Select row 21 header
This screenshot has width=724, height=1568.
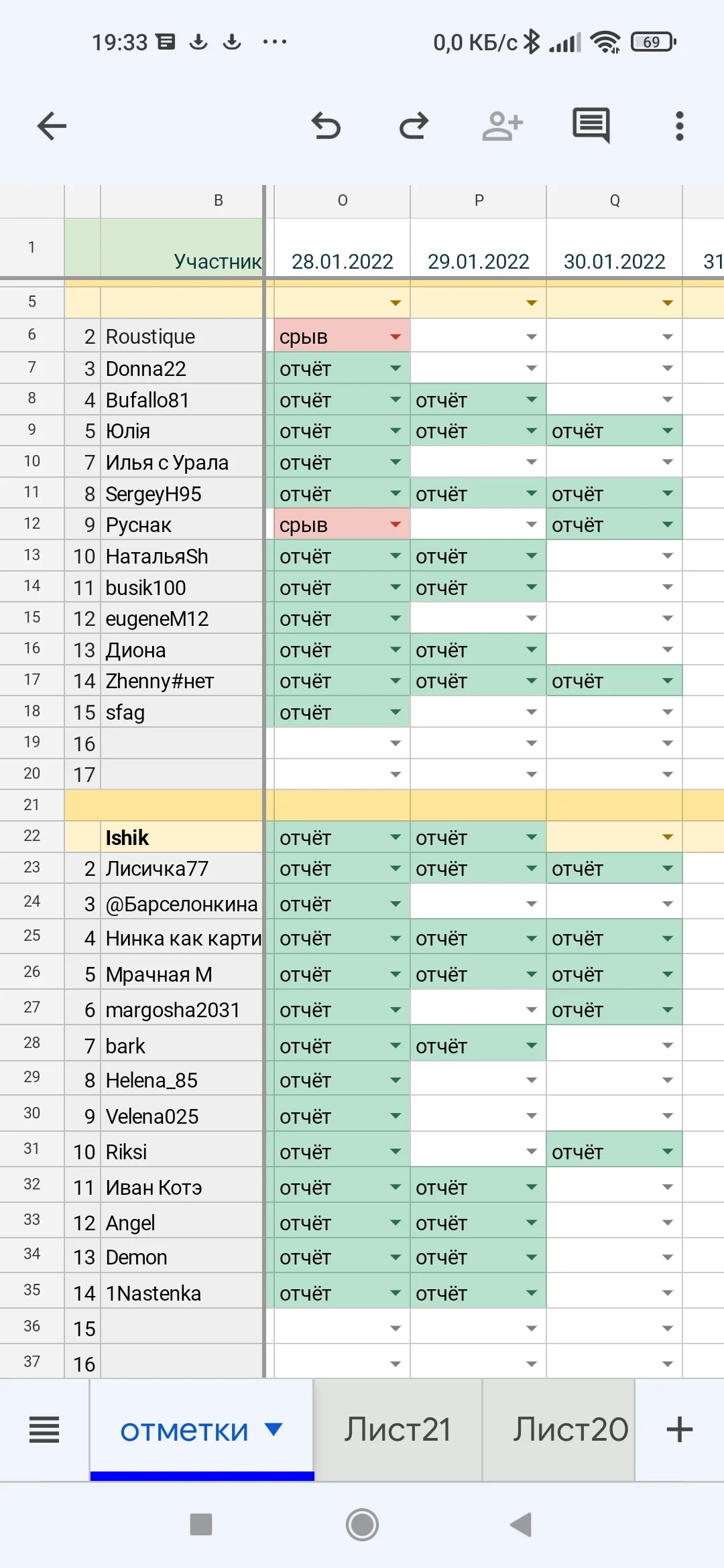pos(32,805)
